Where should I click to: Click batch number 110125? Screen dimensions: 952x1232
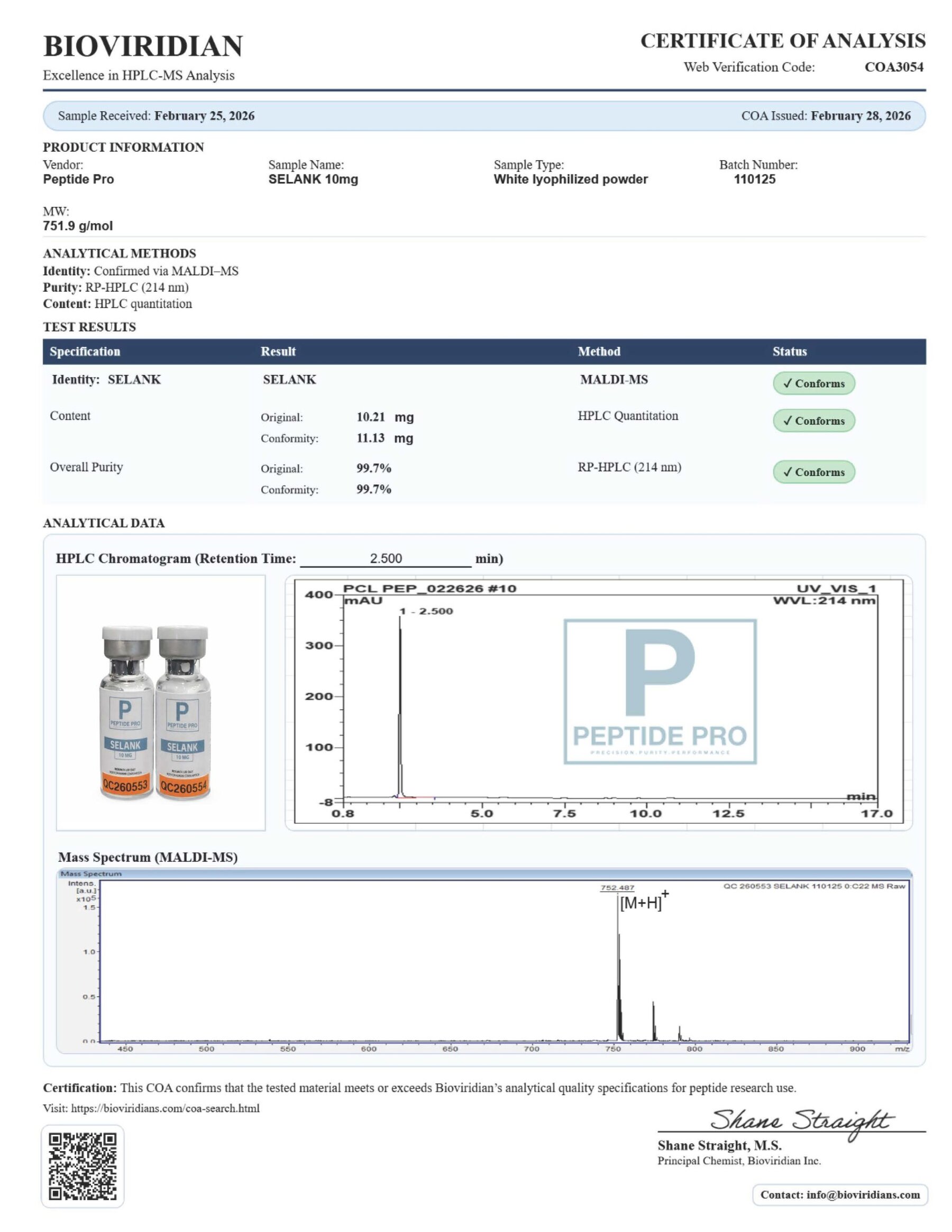755,179
